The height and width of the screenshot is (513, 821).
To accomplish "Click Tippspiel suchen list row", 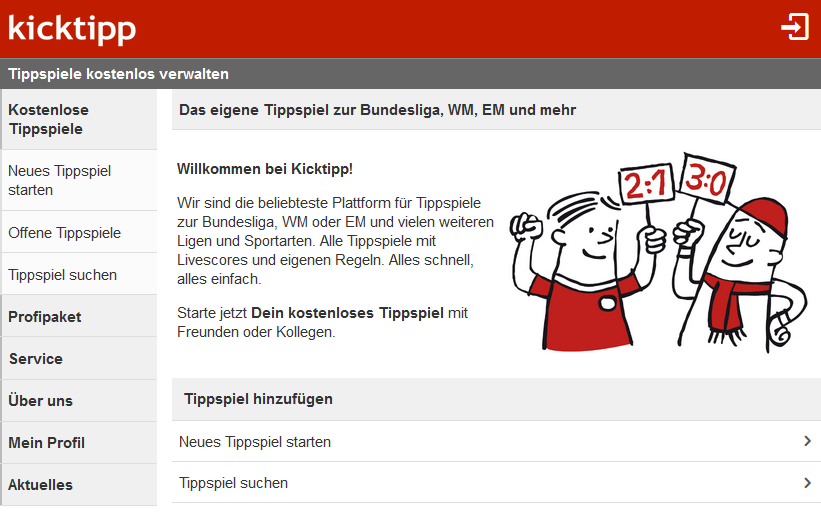I will click(x=496, y=483).
